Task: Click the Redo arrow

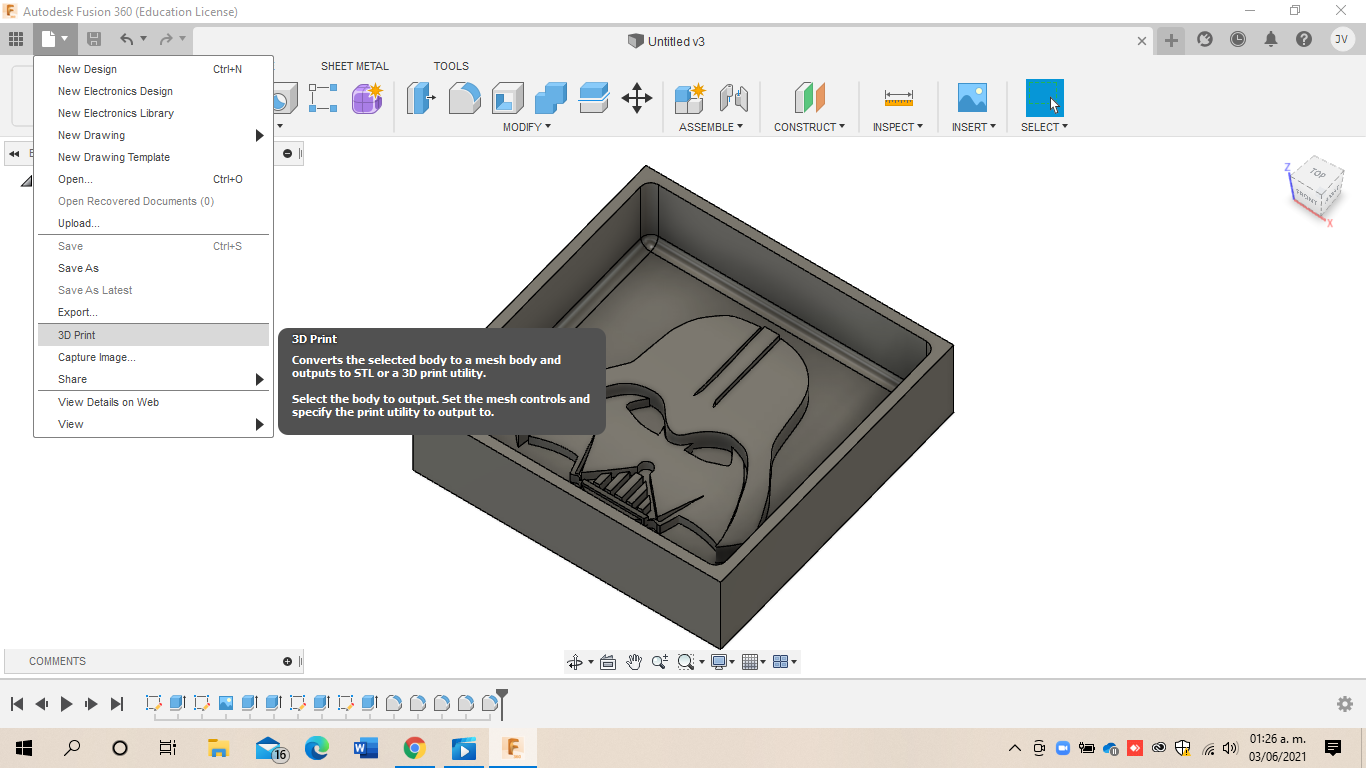Action: pyautogui.click(x=166, y=39)
